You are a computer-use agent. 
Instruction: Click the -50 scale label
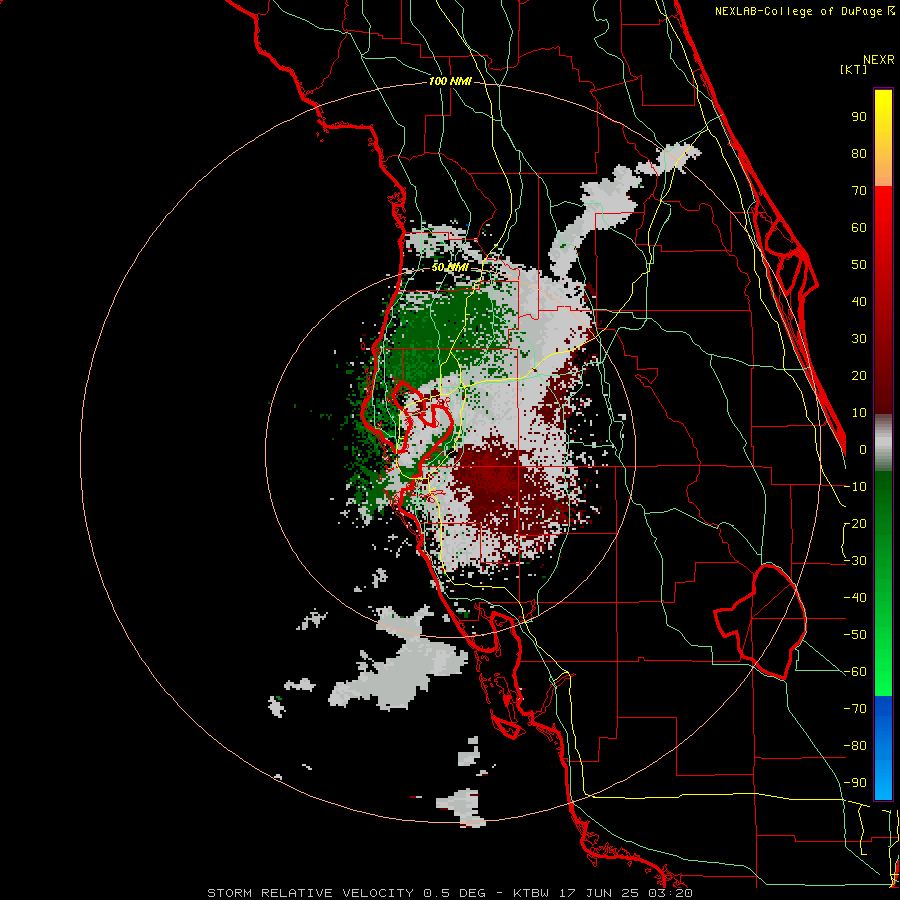(x=855, y=635)
